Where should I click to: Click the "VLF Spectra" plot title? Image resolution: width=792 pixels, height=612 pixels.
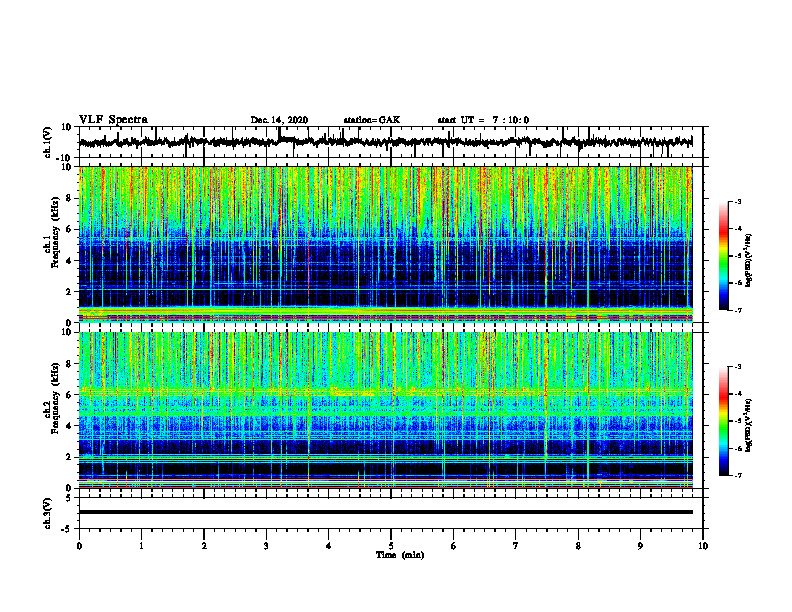113,120
